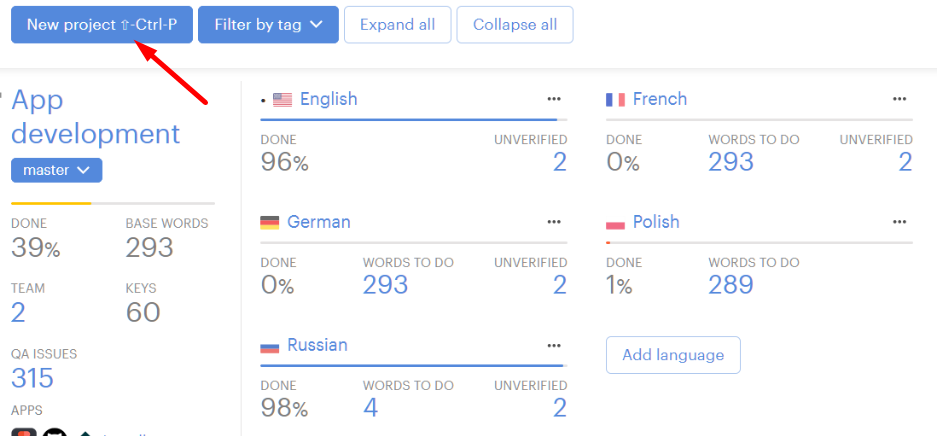Open the Filter by tag dropdown
This screenshot has width=950, height=436.
[268, 25]
